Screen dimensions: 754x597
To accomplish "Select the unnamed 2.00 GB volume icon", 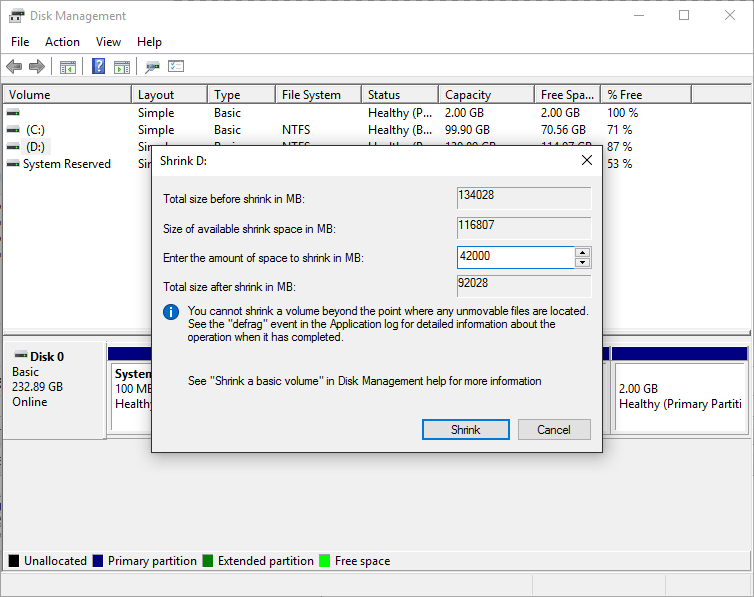I will point(13,113).
